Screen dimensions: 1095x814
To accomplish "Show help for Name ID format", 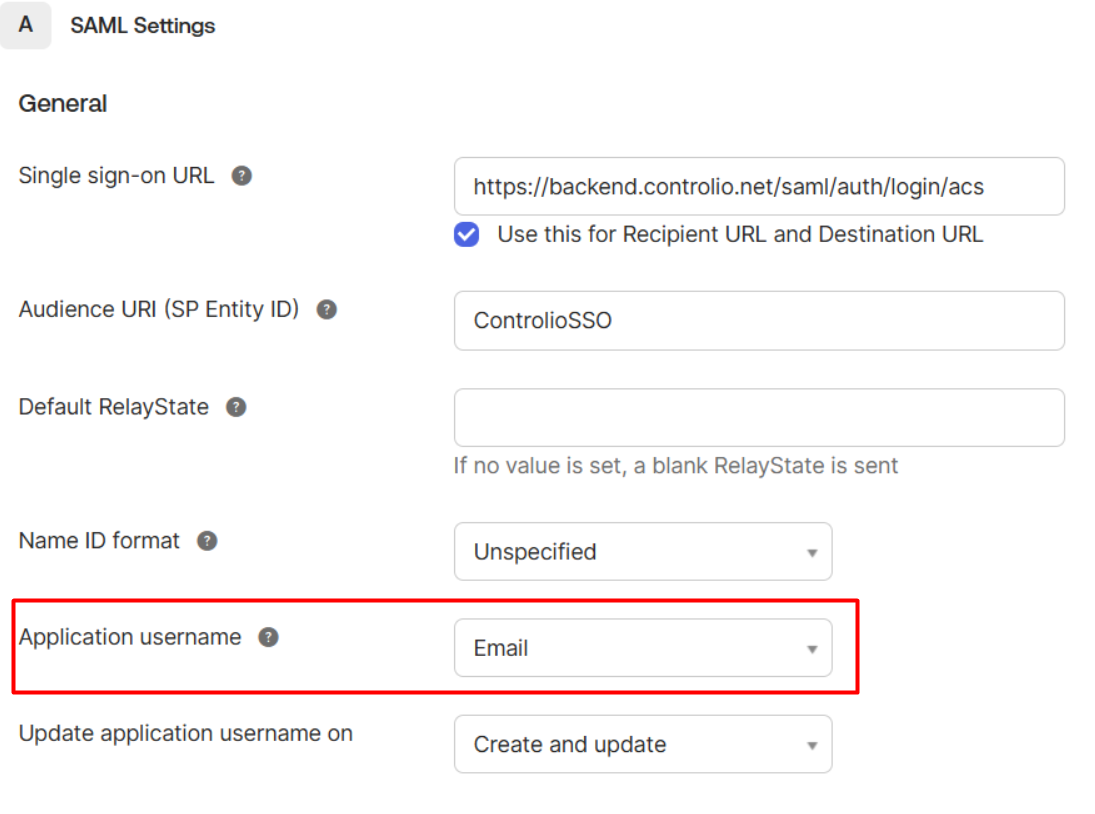I will [207, 541].
